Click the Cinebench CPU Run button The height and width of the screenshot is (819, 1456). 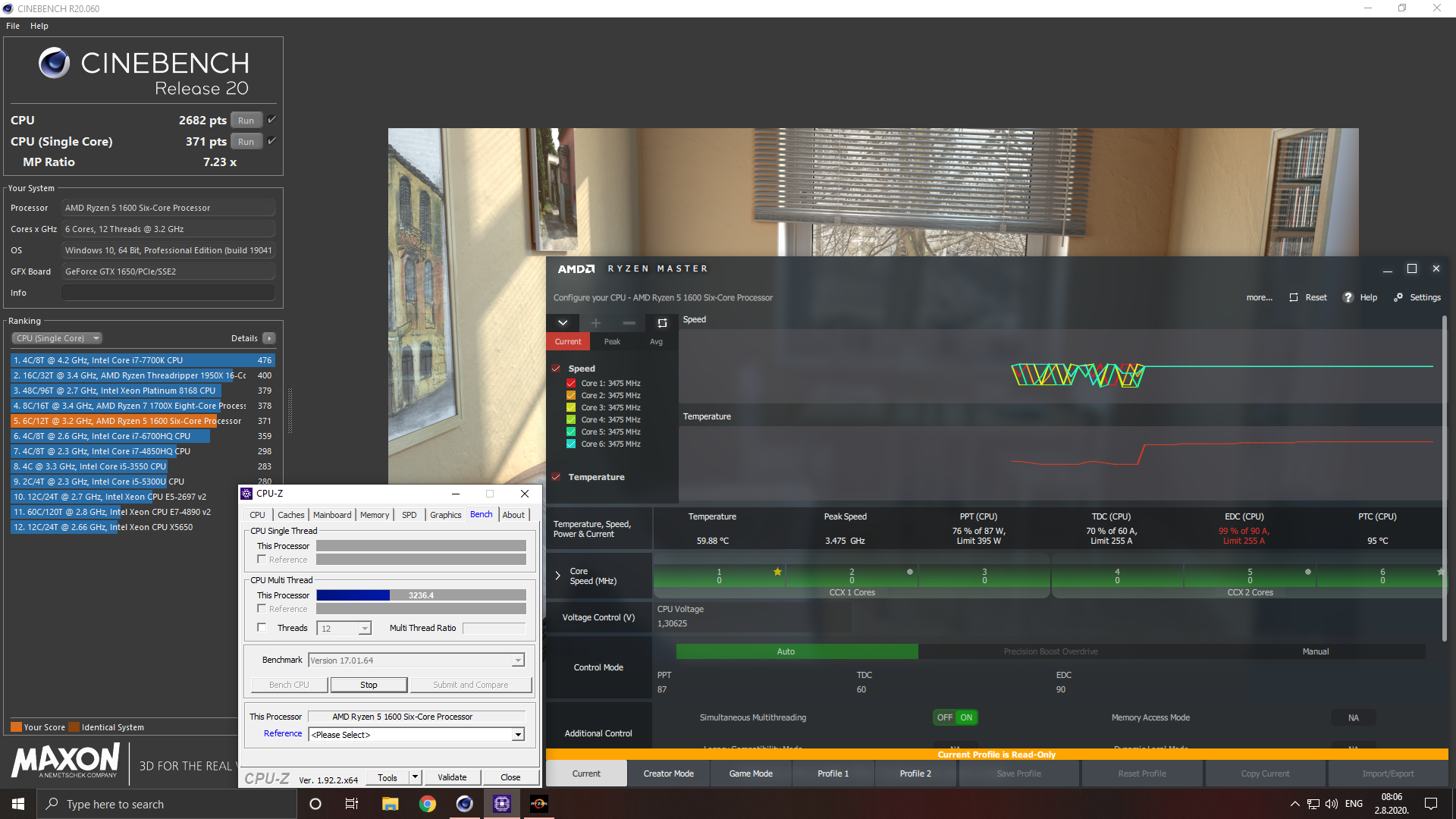click(x=246, y=121)
